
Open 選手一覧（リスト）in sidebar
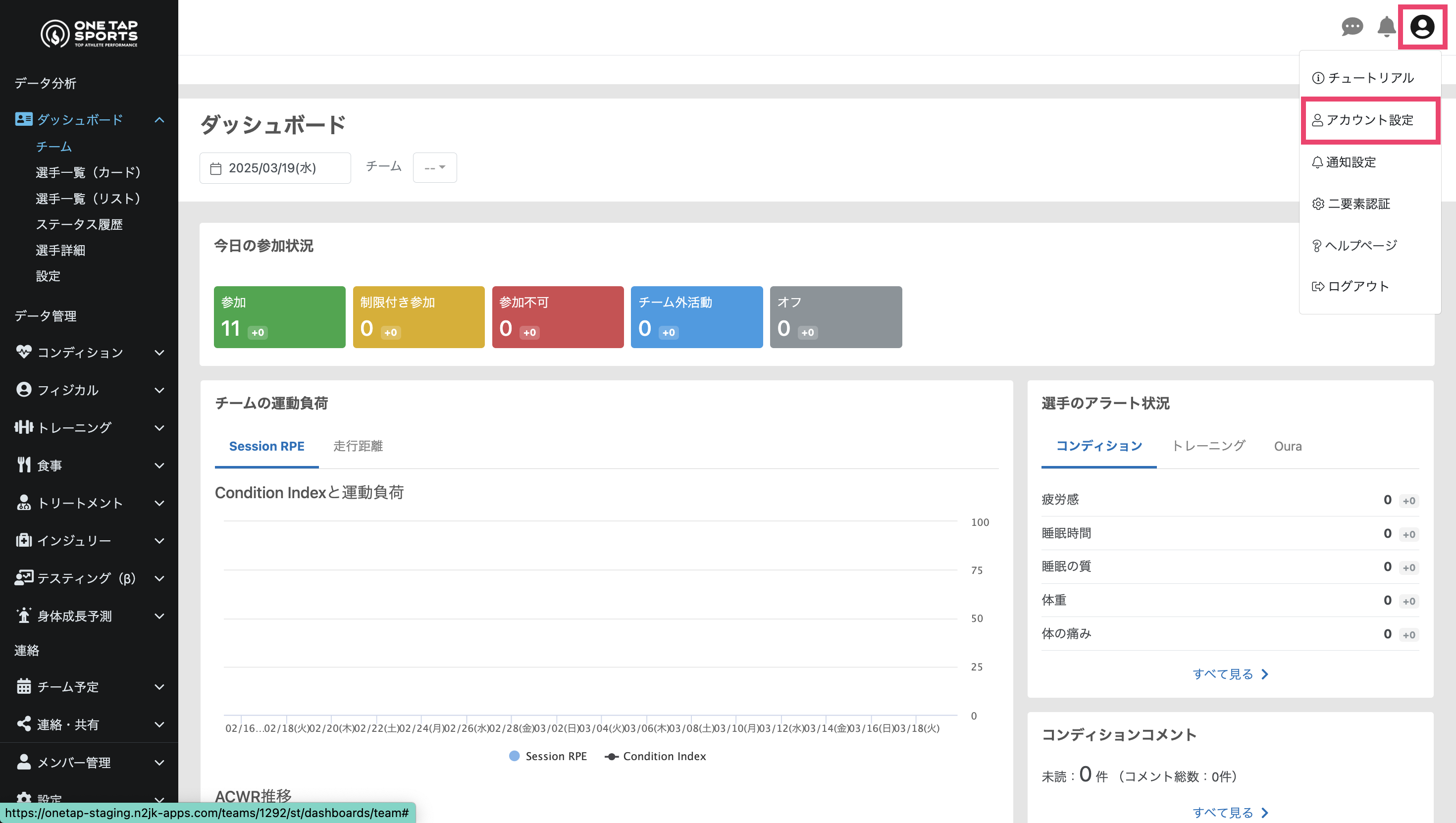tap(88, 199)
